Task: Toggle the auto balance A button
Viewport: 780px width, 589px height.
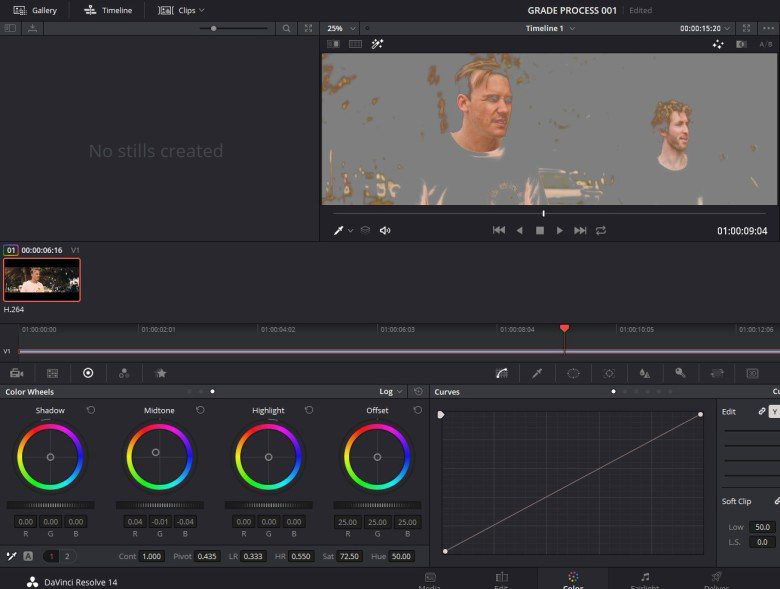Action: click(x=28, y=556)
